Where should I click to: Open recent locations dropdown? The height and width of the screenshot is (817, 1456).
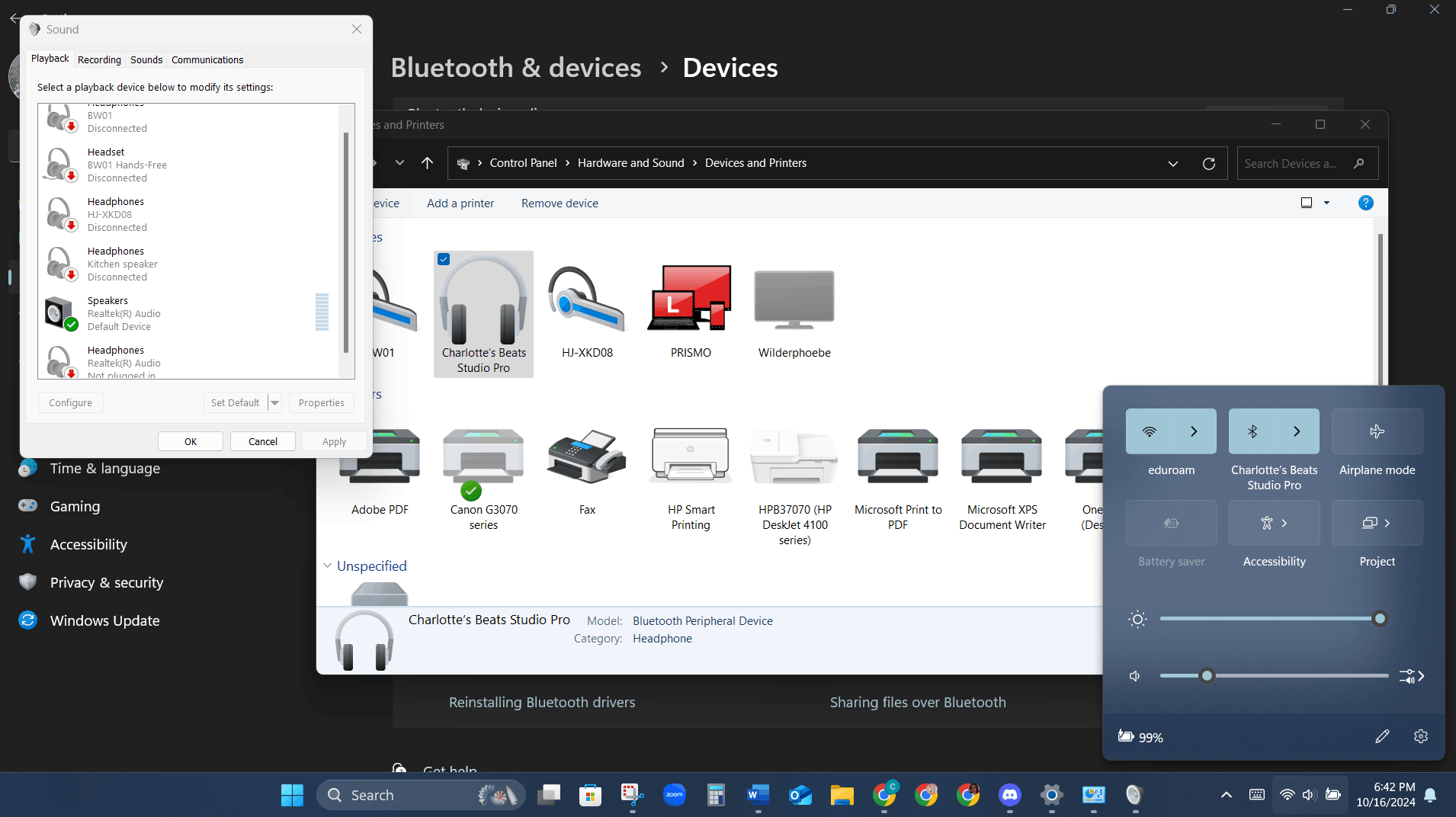pyautogui.click(x=399, y=163)
